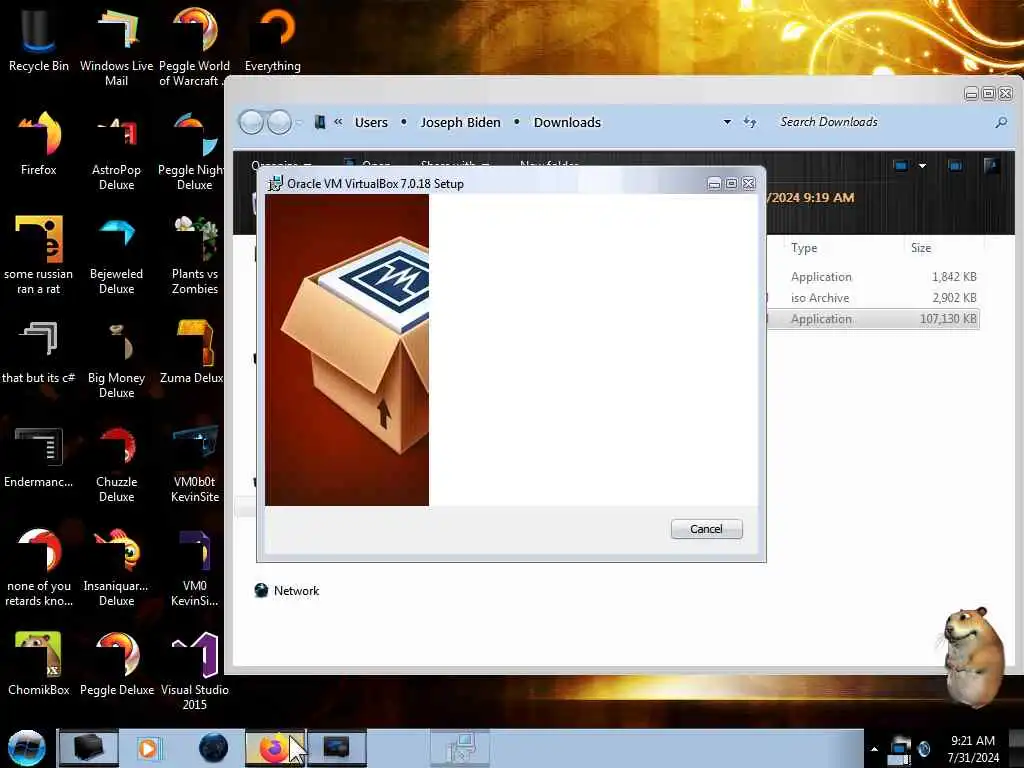Open Plants vs Zombies desktop icon

click(x=195, y=255)
